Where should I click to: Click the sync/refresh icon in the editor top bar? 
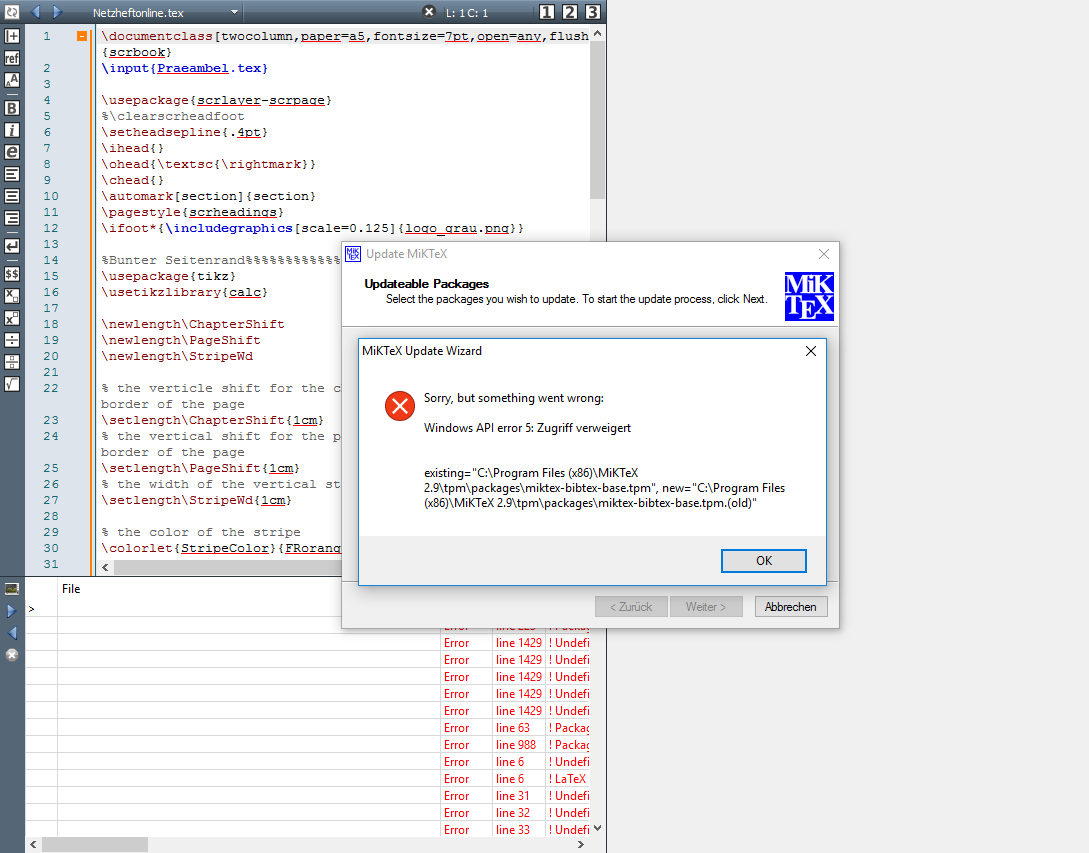pyautogui.click(x=12, y=12)
